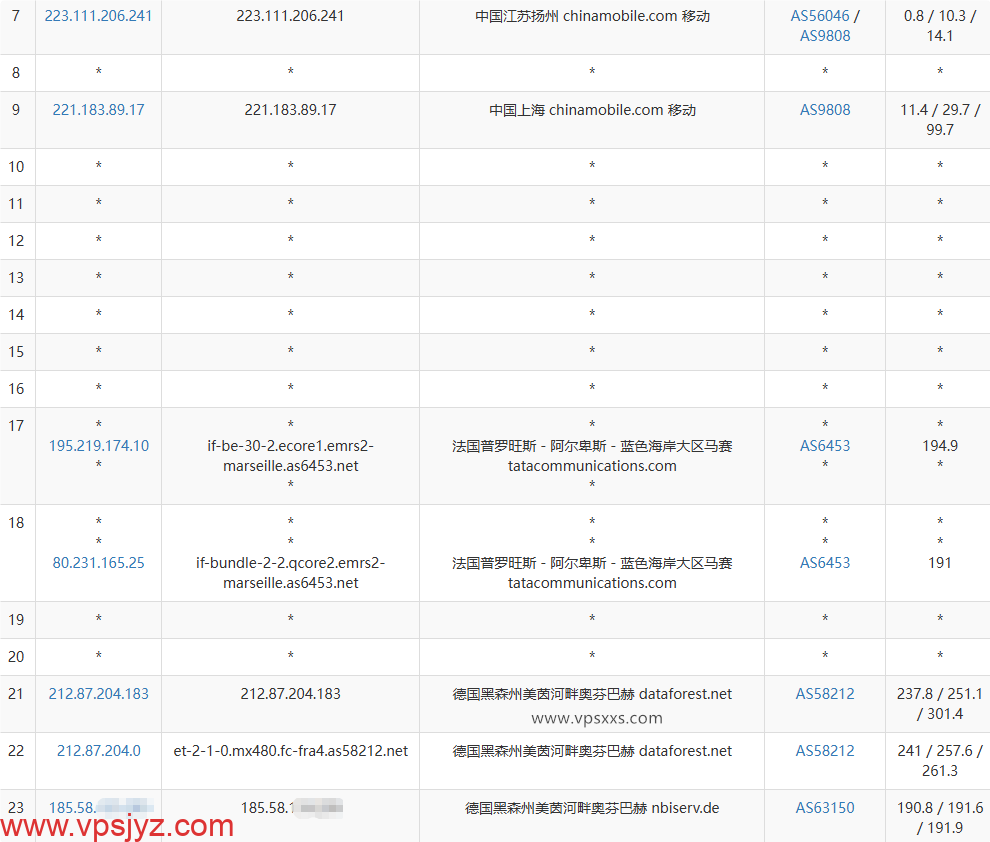Open the AS9808 link in hop 7
The height and width of the screenshot is (842, 990).
click(x=825, y=36)
